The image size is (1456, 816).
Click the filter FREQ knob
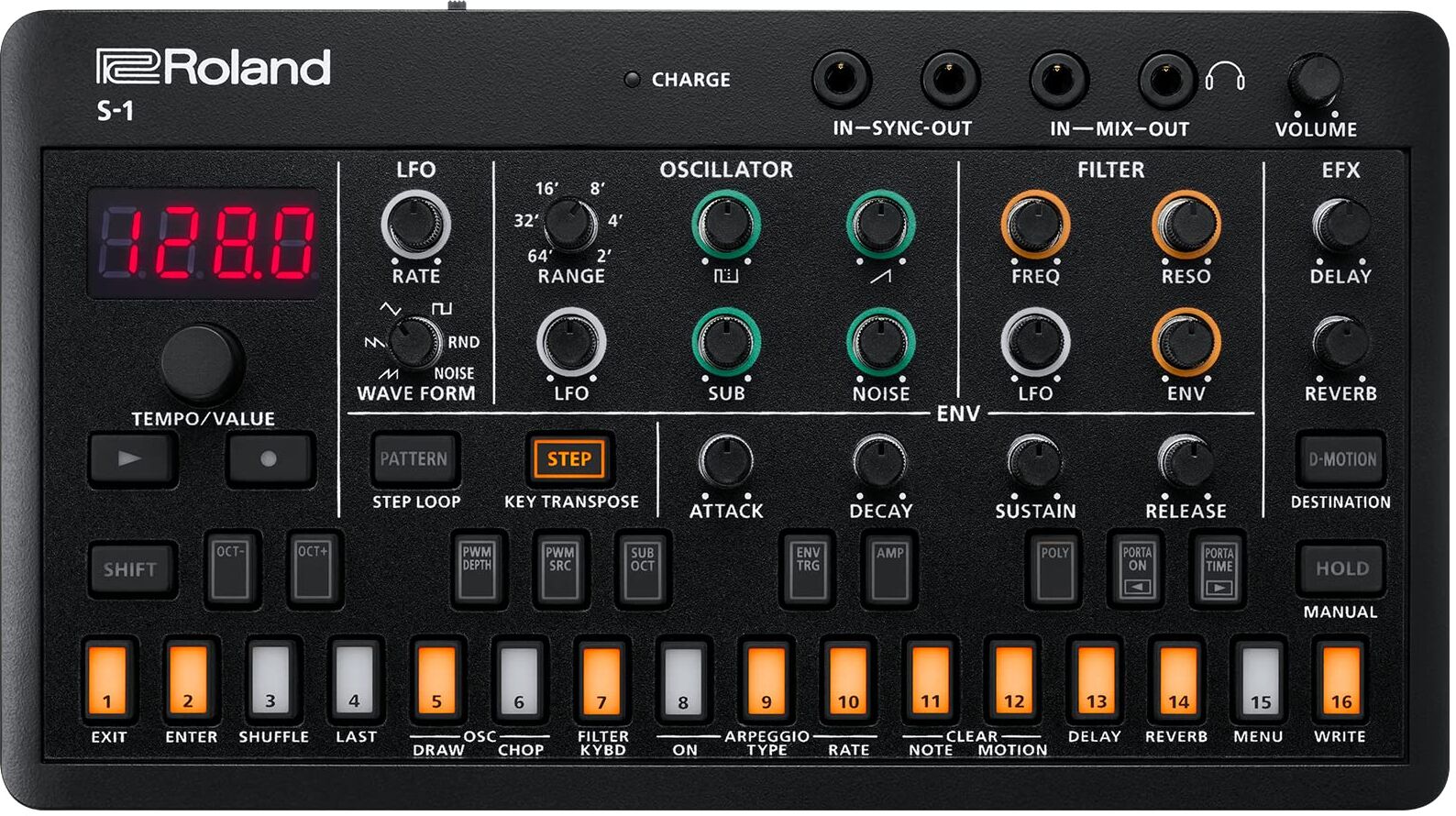click(1035, 225)
